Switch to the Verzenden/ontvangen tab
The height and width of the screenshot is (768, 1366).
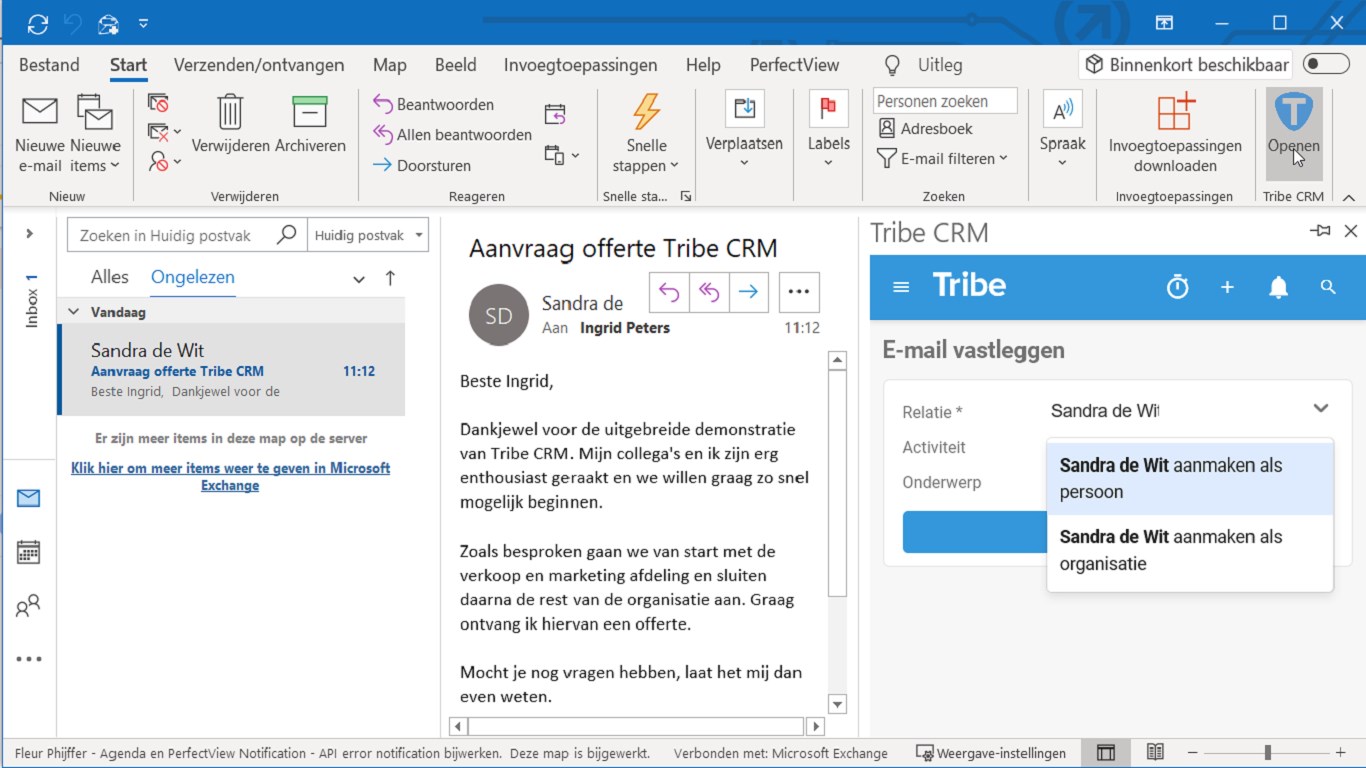259,65
